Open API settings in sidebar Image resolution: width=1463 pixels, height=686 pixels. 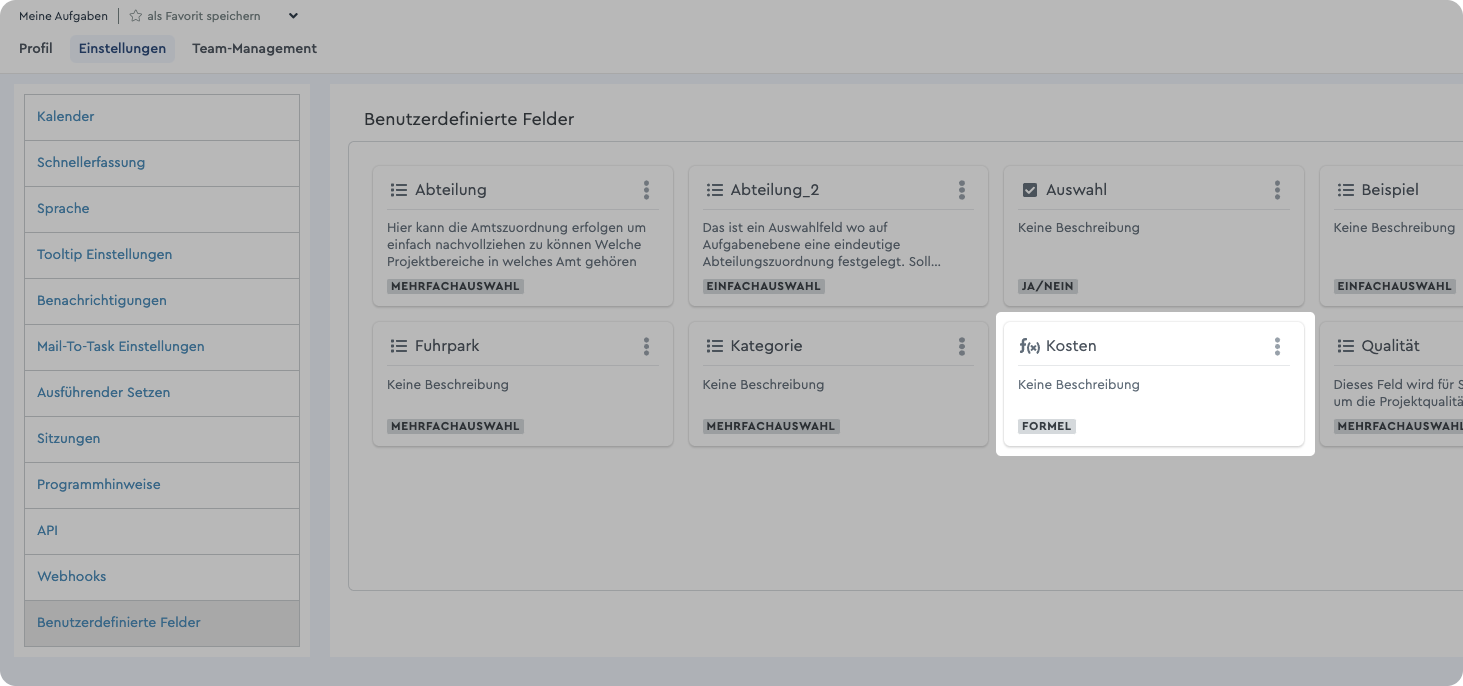(x=162, y=531)
